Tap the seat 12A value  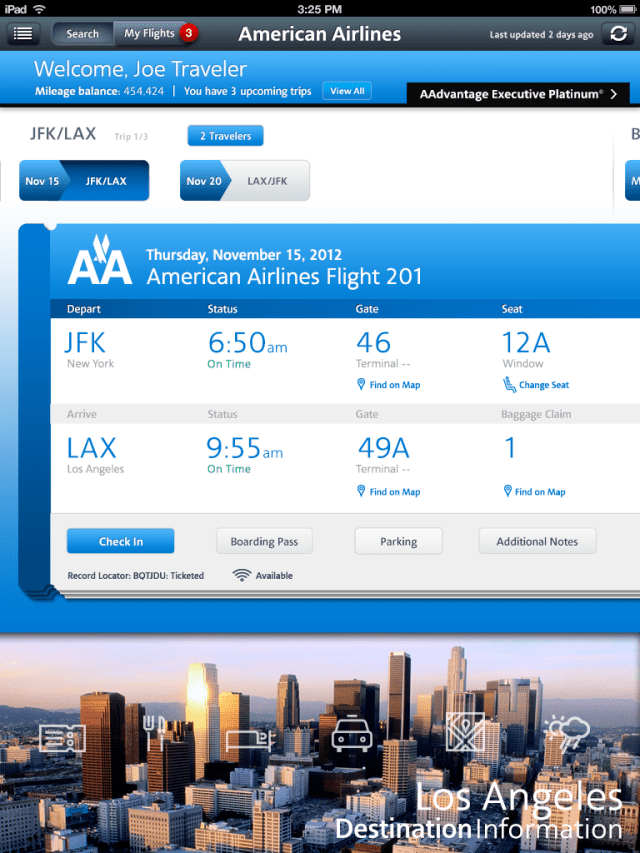(x=526, y=343)
